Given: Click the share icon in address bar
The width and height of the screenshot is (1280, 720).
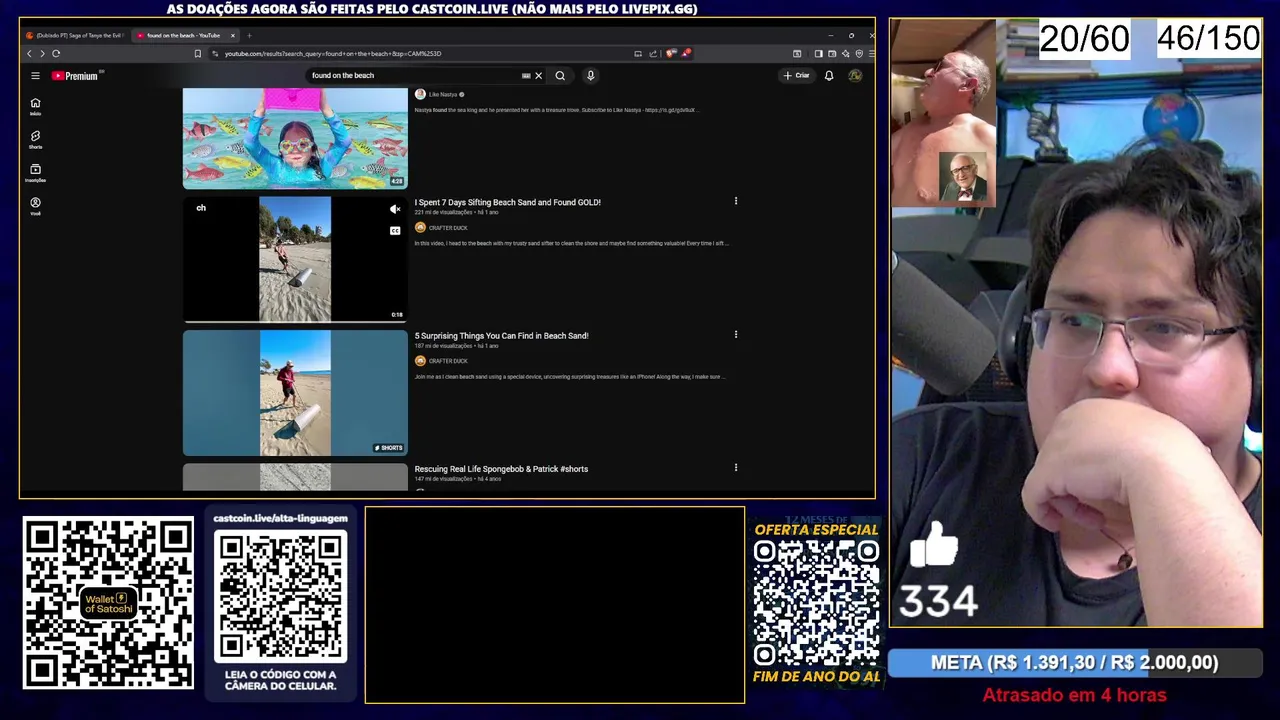Looking at the screenshot, I should point(653,53).
